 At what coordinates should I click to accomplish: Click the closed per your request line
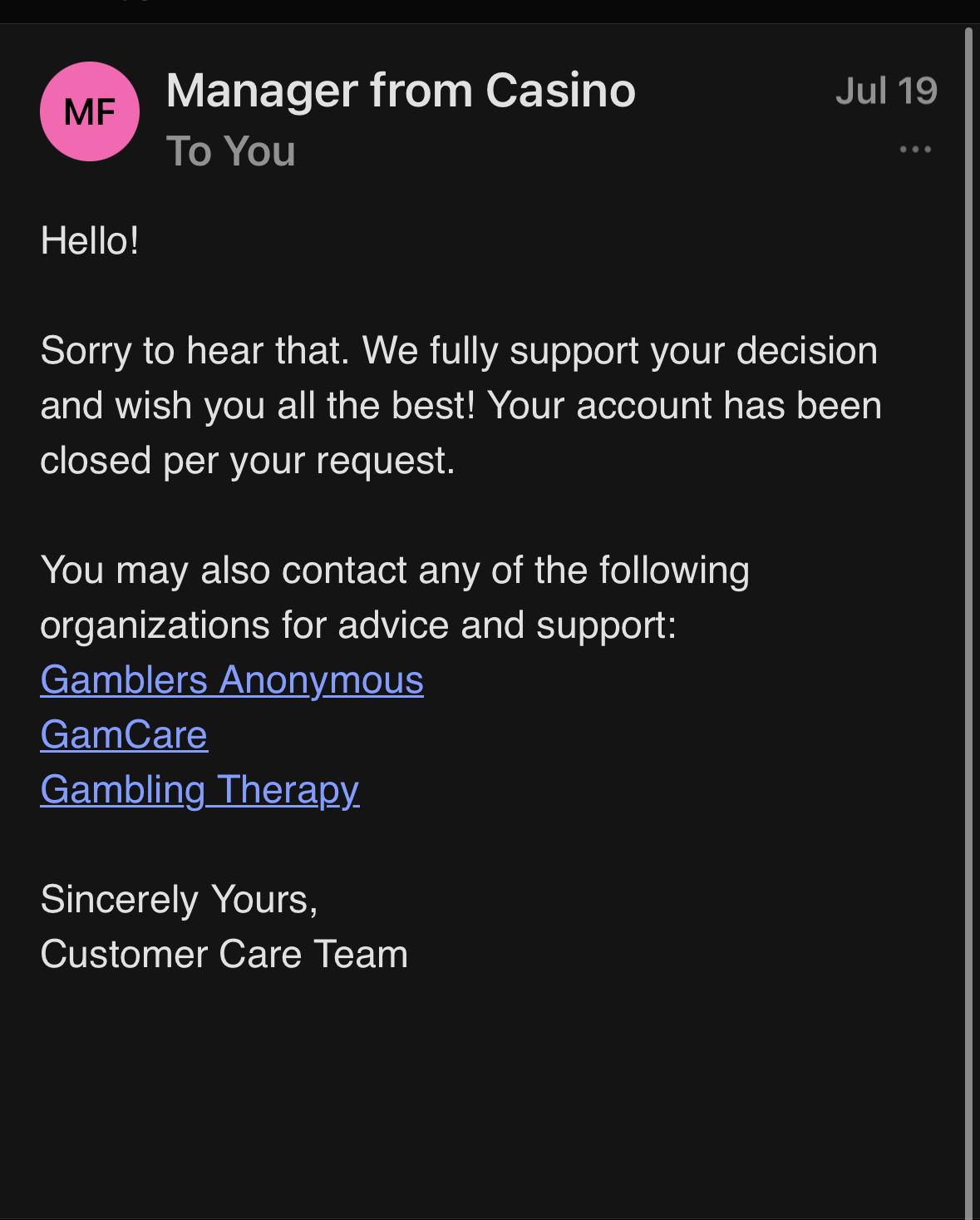coord(248,460)
